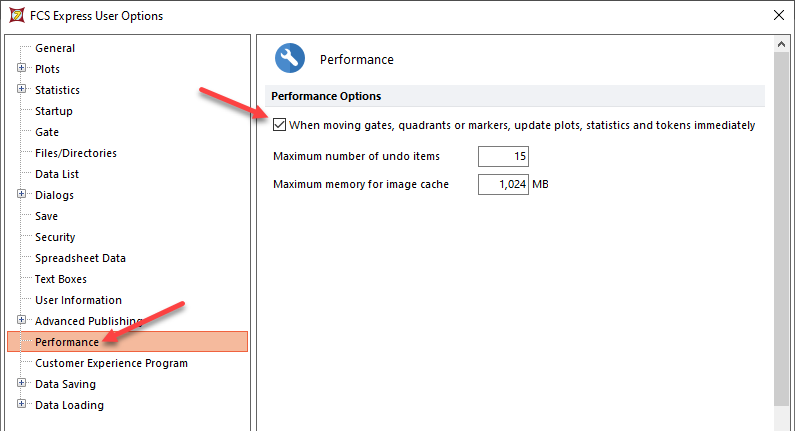The image size is (795, 431).
Task: Toggle immediate update when moving gates checkbox
Action: pyautogui.click(x=279, y=126)
